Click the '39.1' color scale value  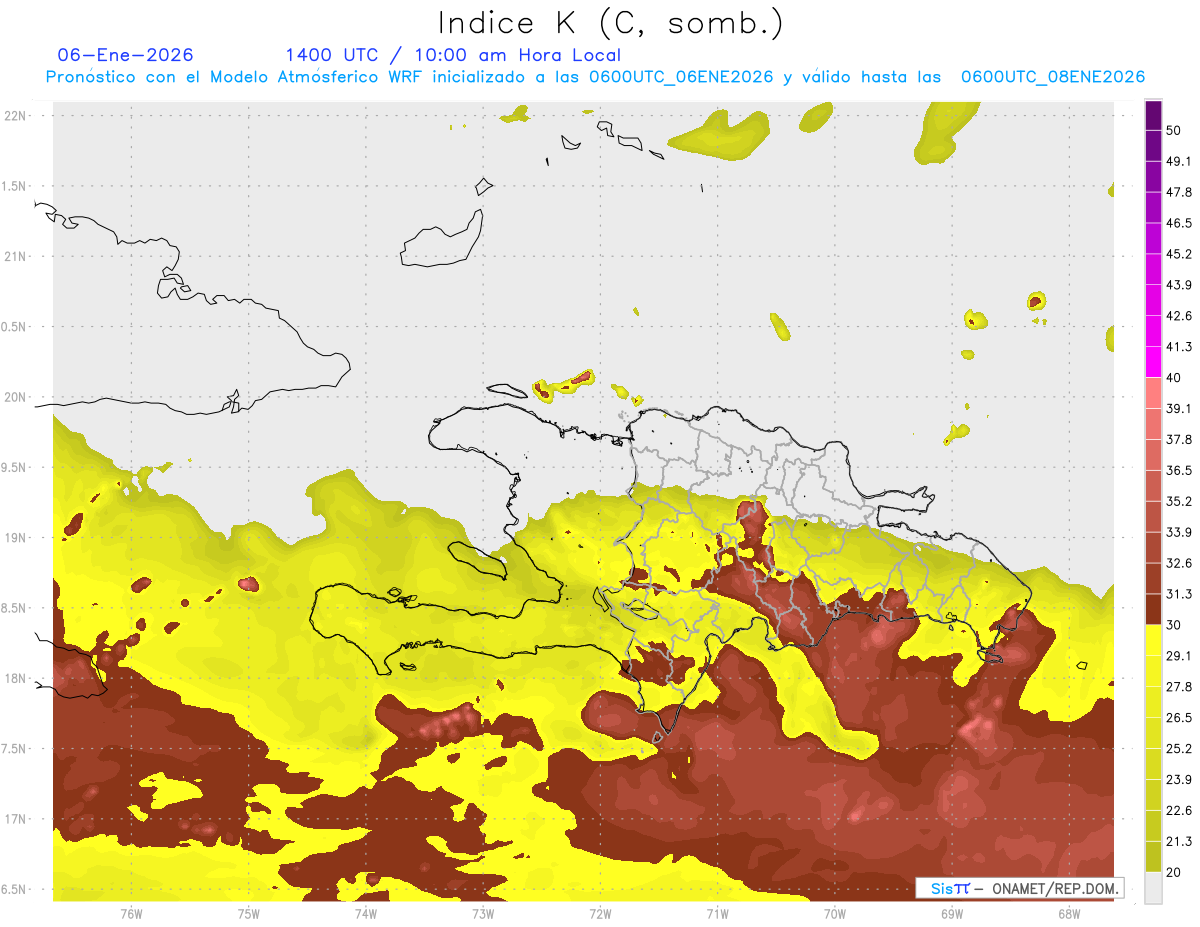(x=1179, y=408)
